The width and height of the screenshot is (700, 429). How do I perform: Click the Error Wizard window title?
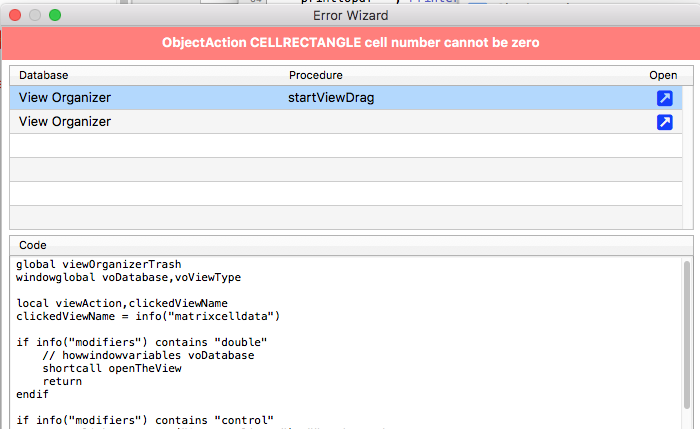[x=350, y=16]
